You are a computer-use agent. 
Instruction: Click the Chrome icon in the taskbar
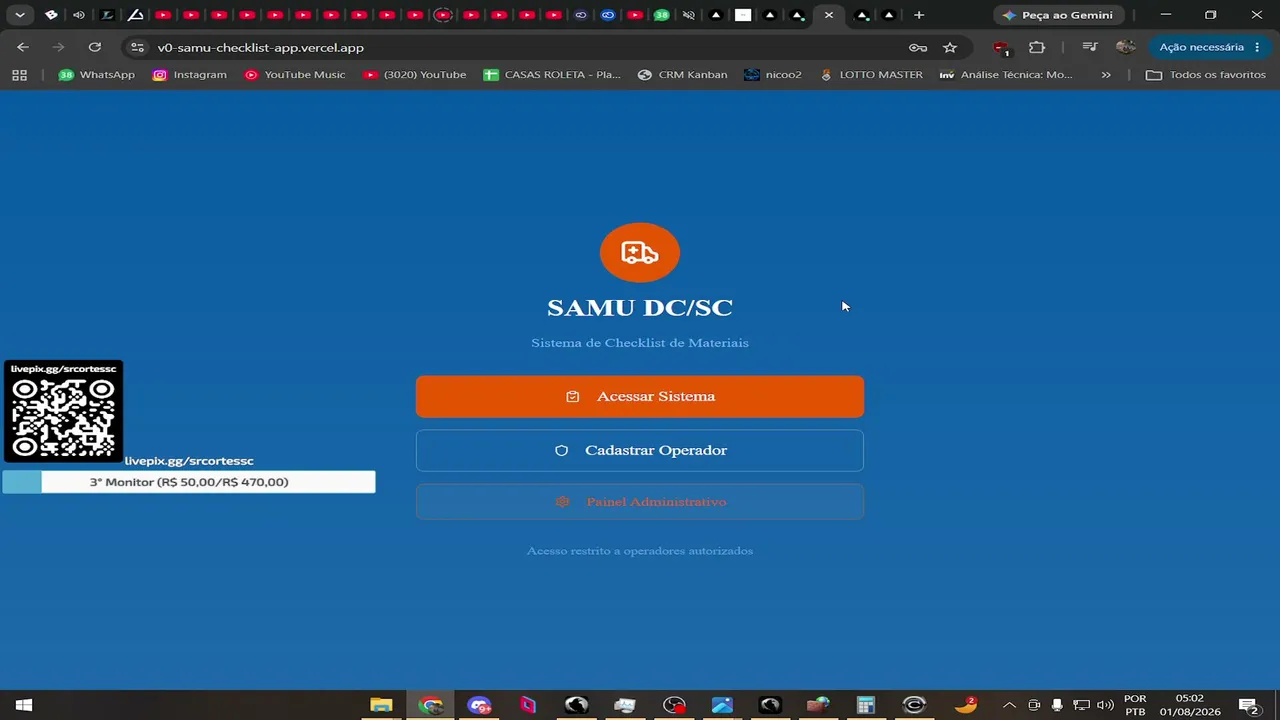coord(431,705)
